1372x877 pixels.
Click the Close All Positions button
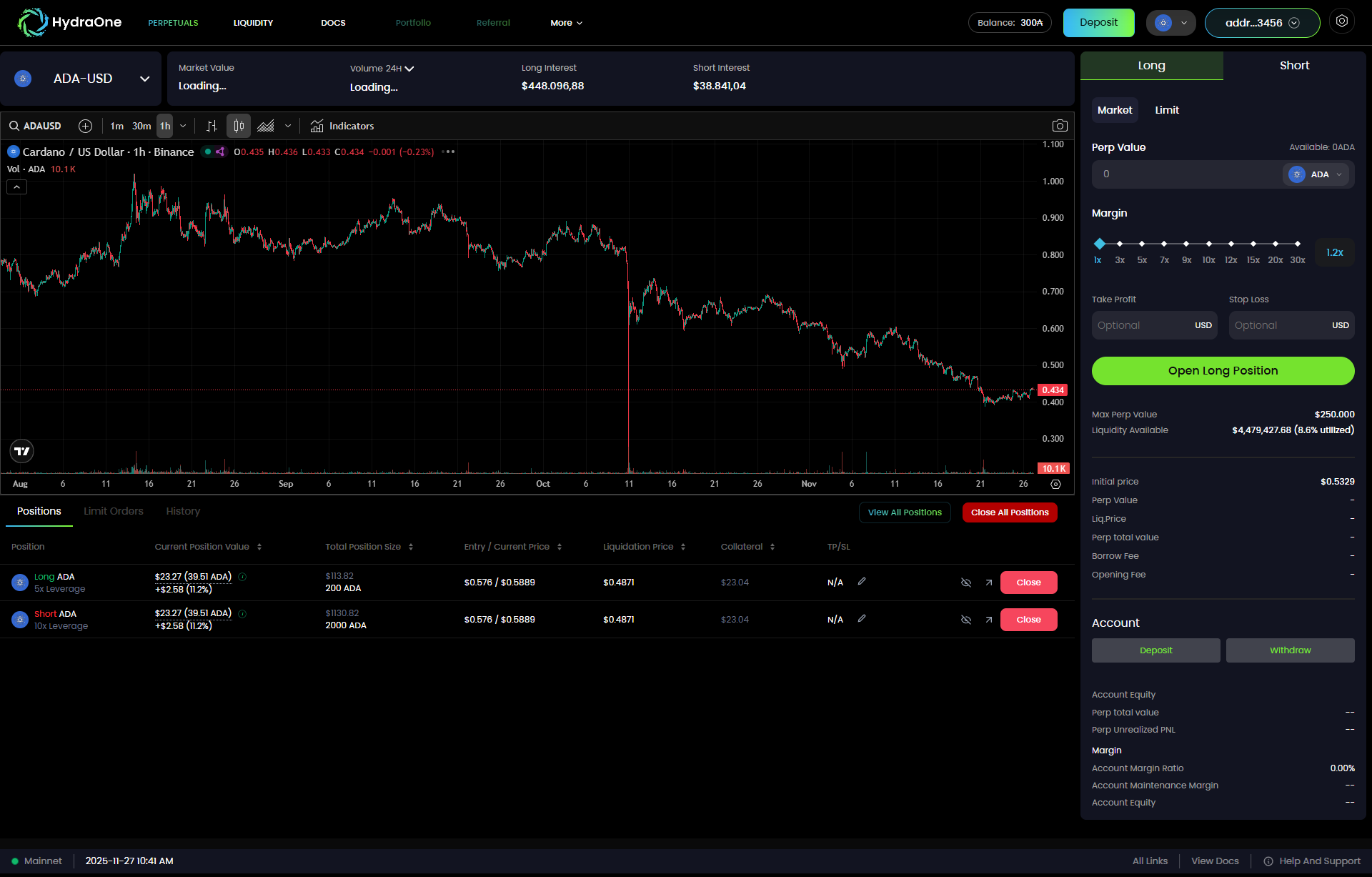pyautogui.click(x=1009, y=512)
